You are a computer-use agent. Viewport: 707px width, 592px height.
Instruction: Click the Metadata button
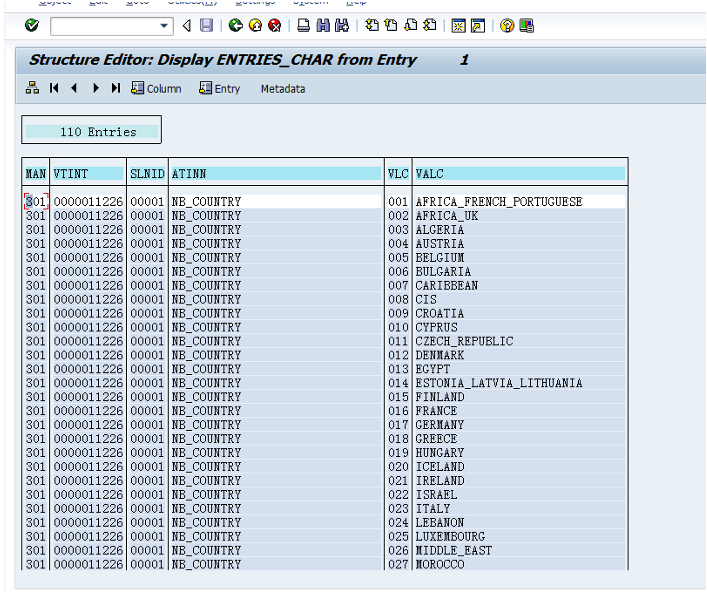tap(283, 89)
